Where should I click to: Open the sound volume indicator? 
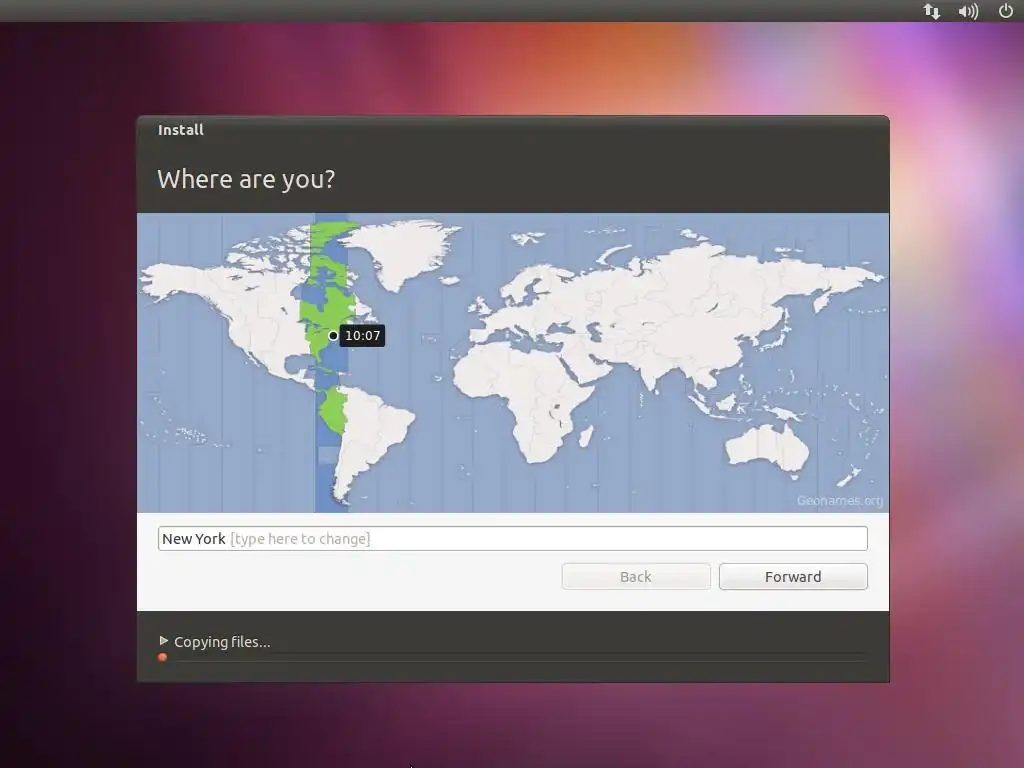(x=968, y=11)
